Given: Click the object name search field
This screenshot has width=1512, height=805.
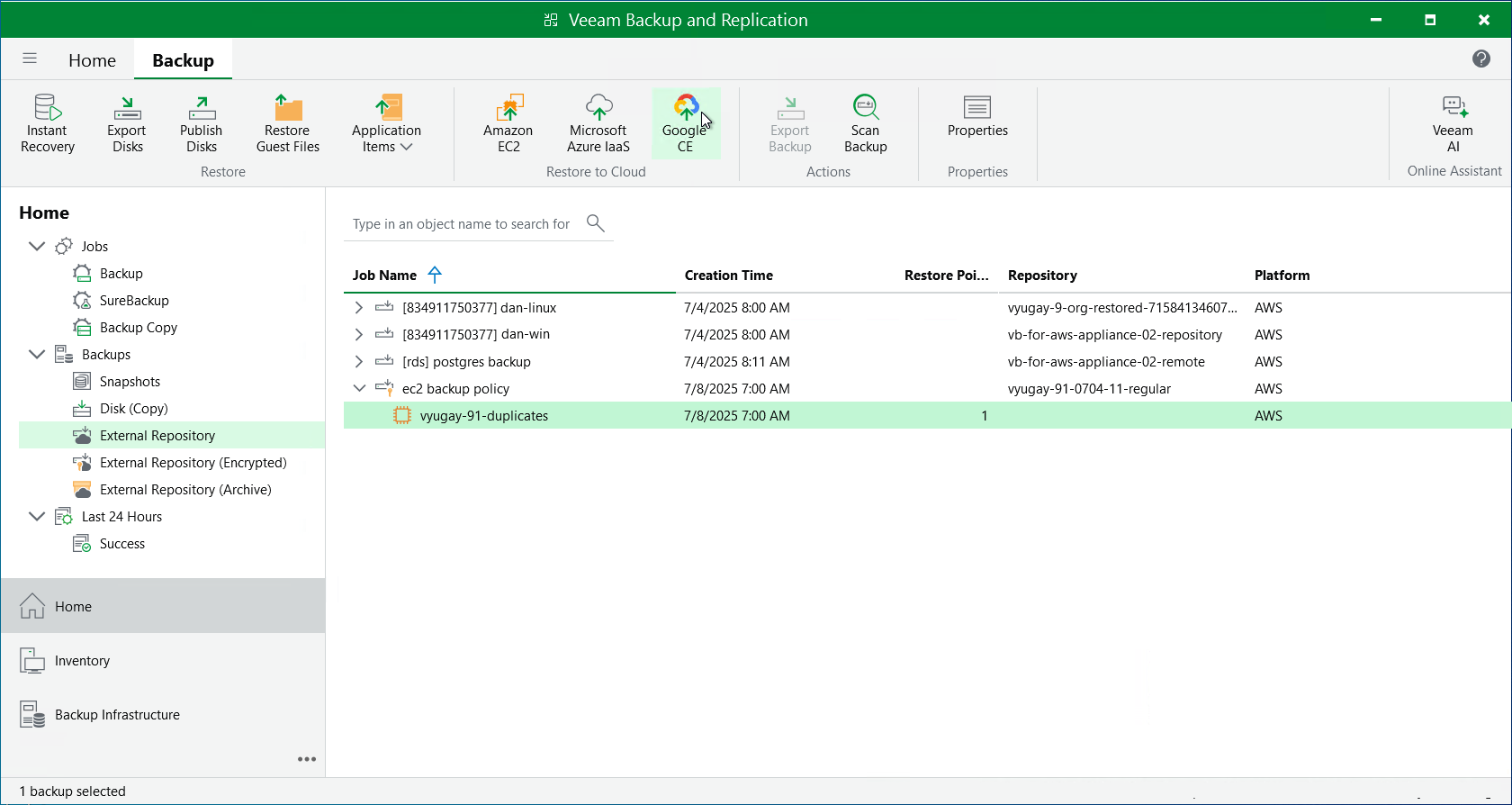Looking at the screenshot, I should pyautogui.click(x=462, y=224).
